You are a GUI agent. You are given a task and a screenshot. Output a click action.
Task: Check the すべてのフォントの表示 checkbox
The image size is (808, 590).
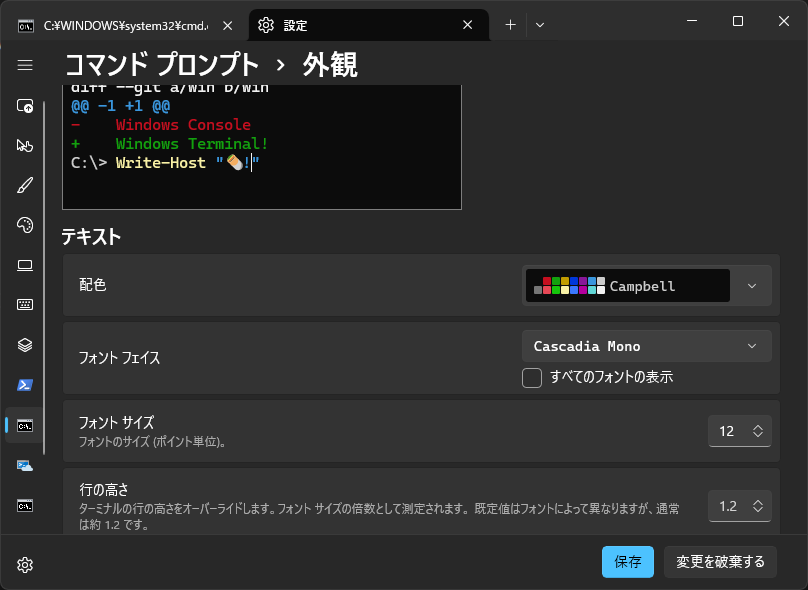[x=532, y=378]
